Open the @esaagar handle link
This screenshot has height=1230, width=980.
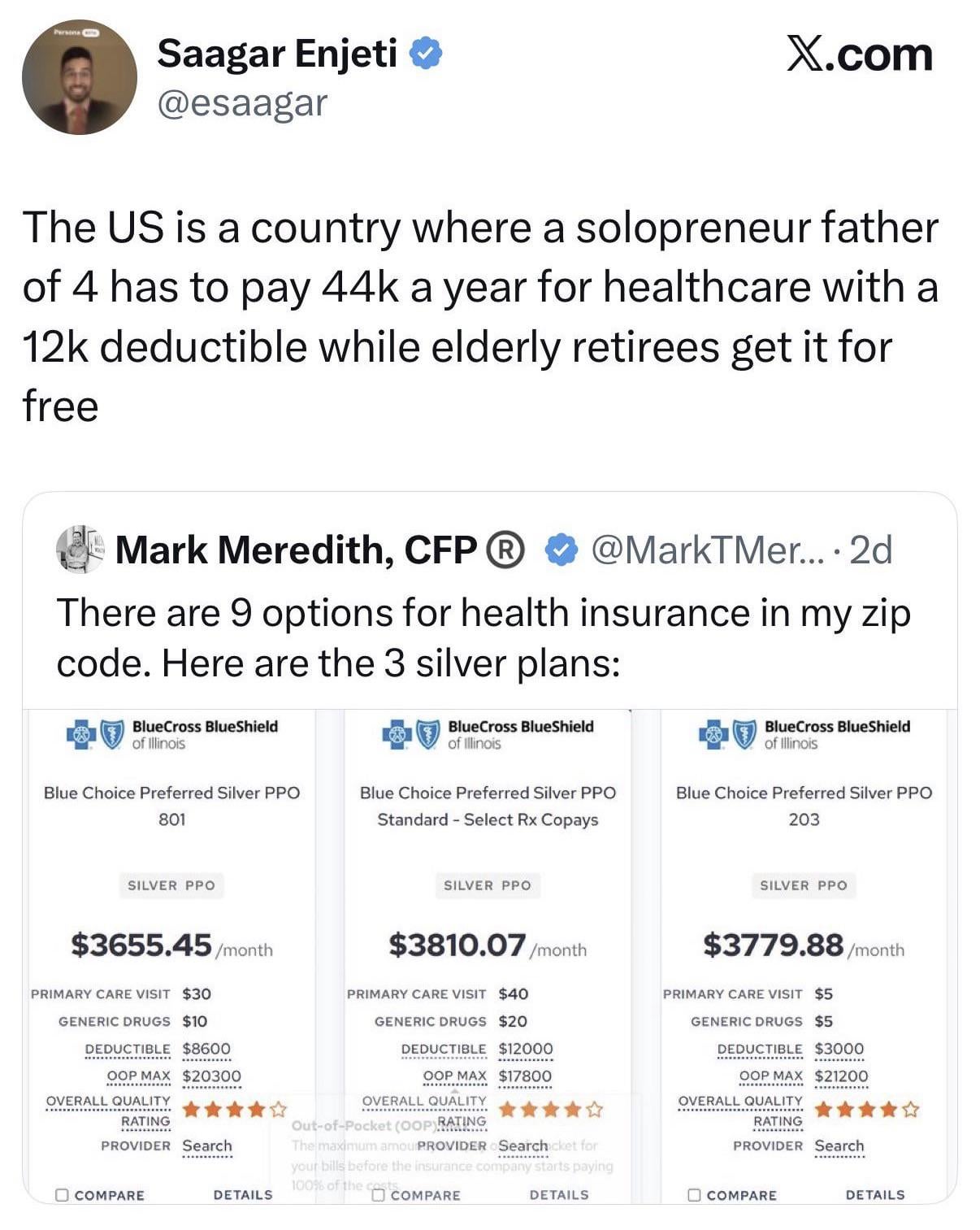(241, 103)
